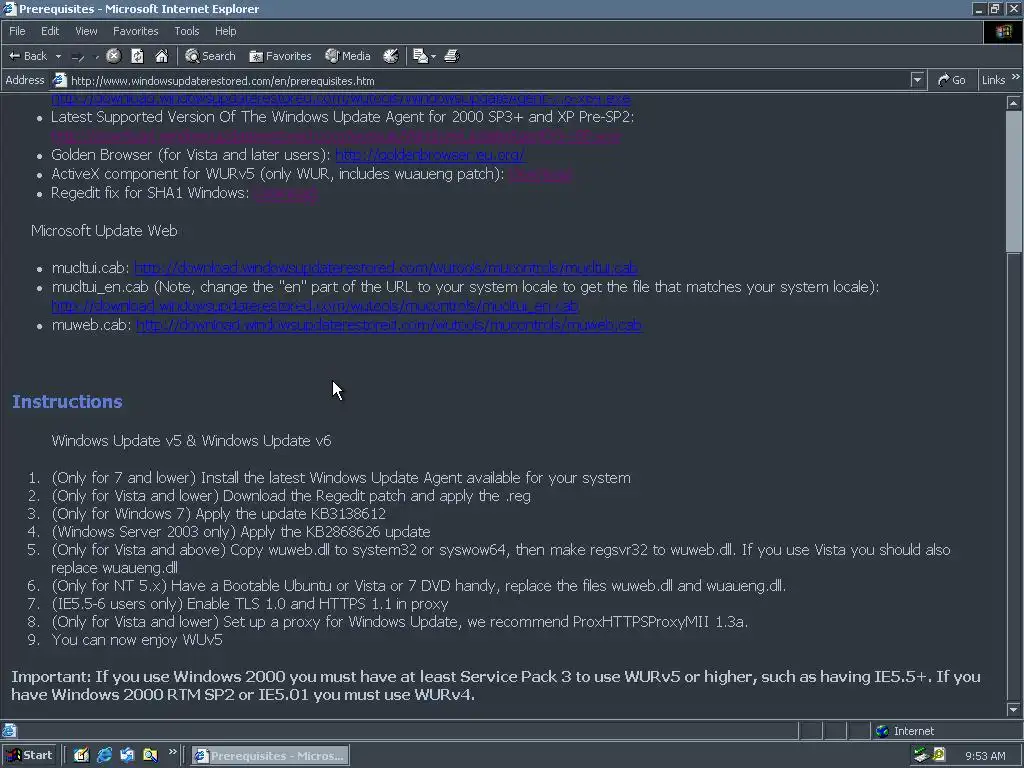This screenshot has height=768, width=1024.
Task: Expand the address bar dropdown arrow
Action: tap(917, 80)
